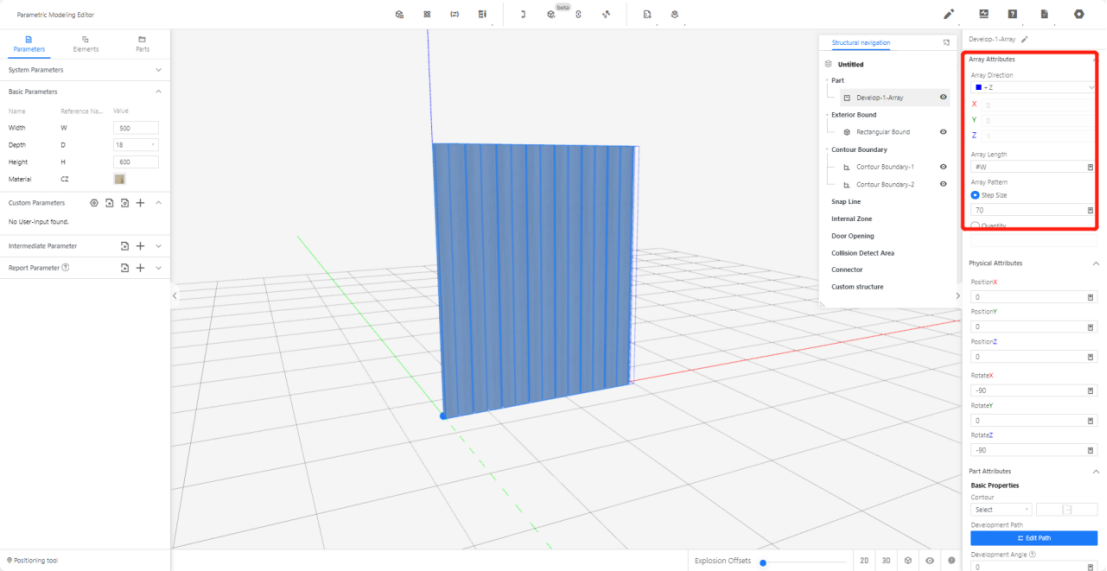Open the help question mark icon
This screenshot has height=571, width=1107.
click(x=1013, y=14)
